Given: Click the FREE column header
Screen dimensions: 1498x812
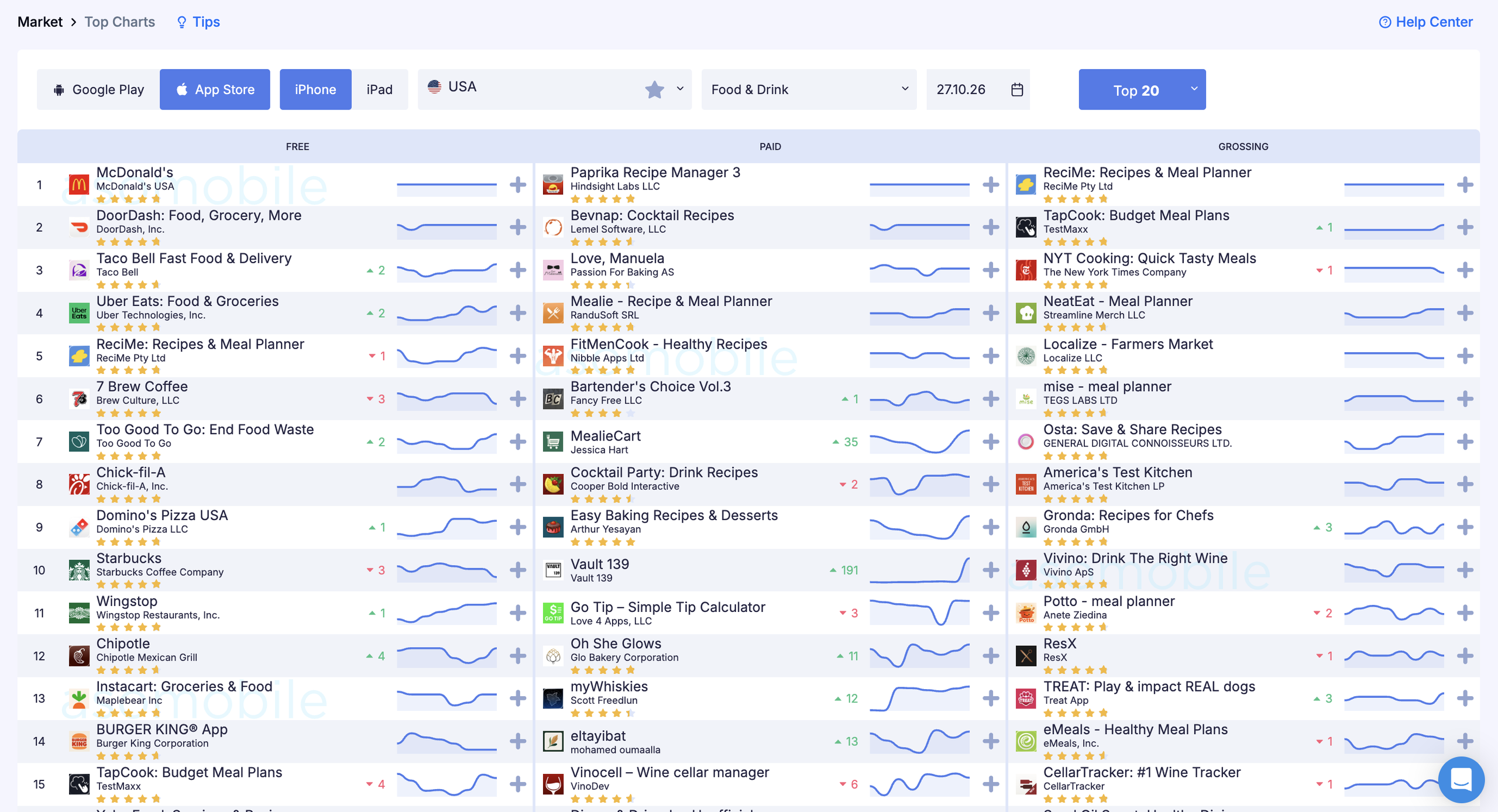Looking at the screenshot, I should coord(297,146).
